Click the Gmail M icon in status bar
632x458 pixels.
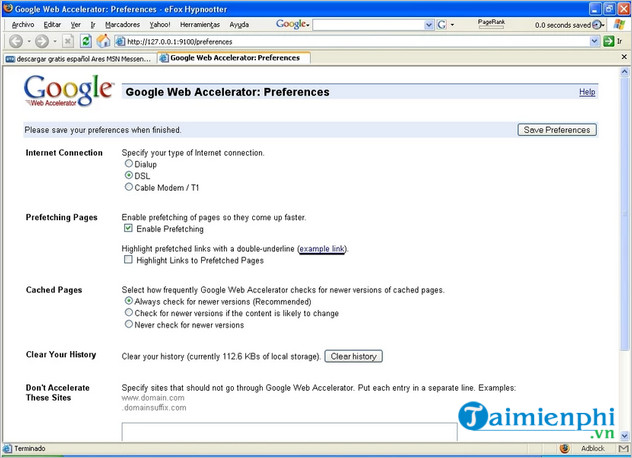coord(623,449)
